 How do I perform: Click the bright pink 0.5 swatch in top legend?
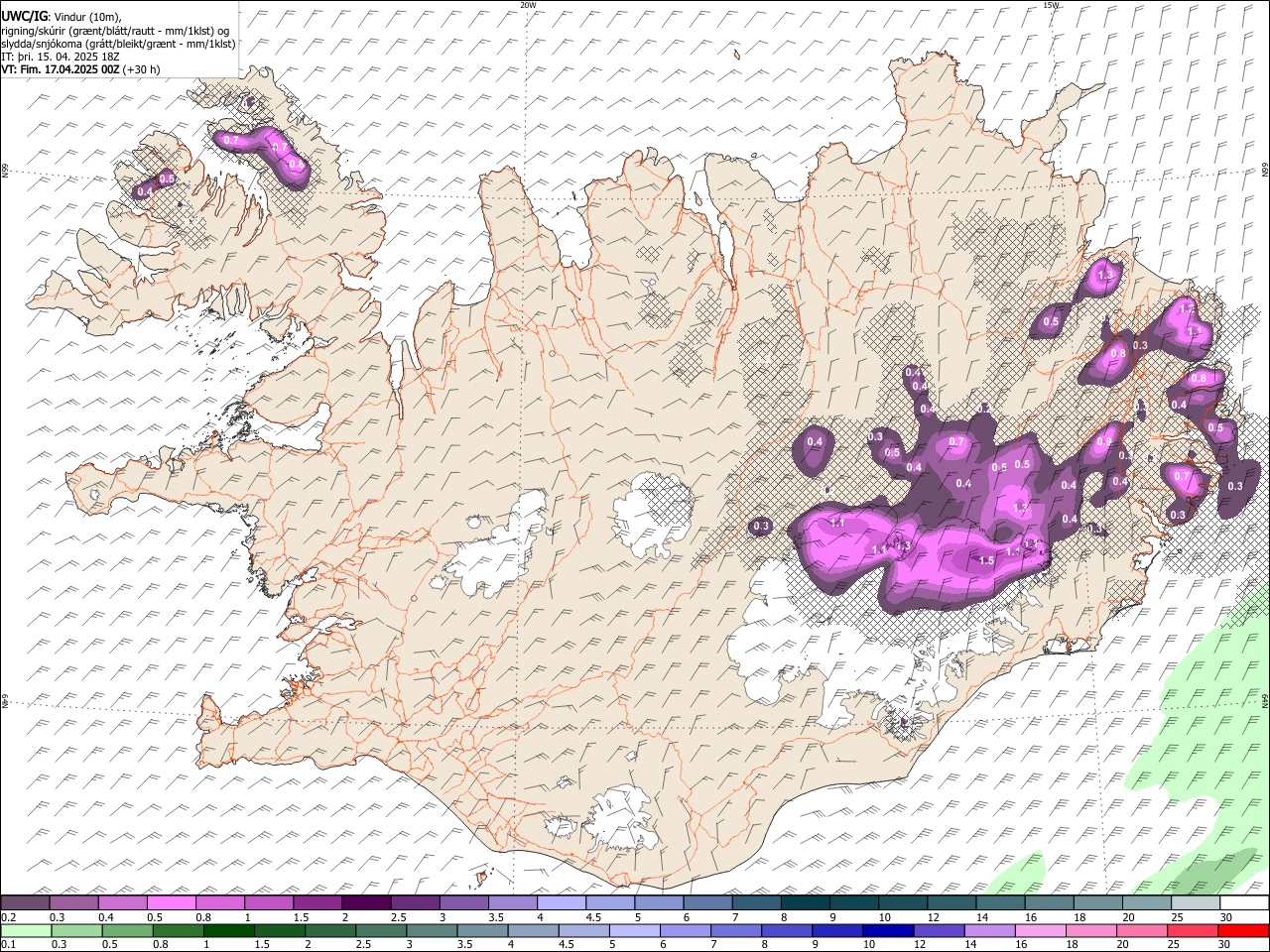click(172, 902)
